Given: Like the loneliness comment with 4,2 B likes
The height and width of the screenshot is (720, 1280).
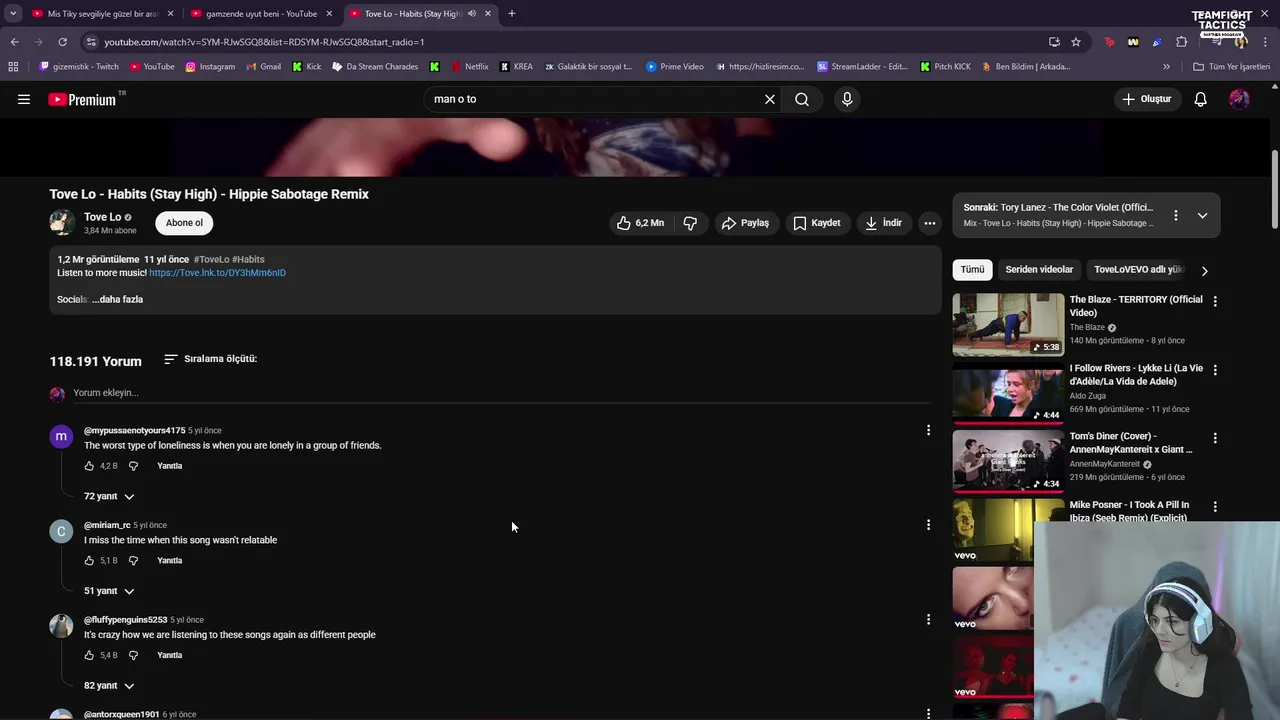Looking at the screenshot, I should coord(89,466).
